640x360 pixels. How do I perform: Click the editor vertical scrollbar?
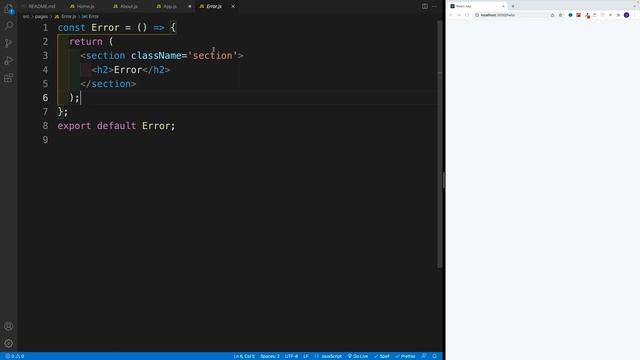pos(440,145)
